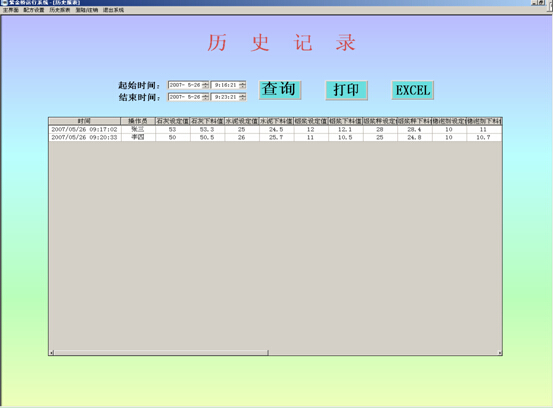This screenshot has height=408, width=553.
Task: Select the 退出系统 menu item
Action: tap(113, 10)
